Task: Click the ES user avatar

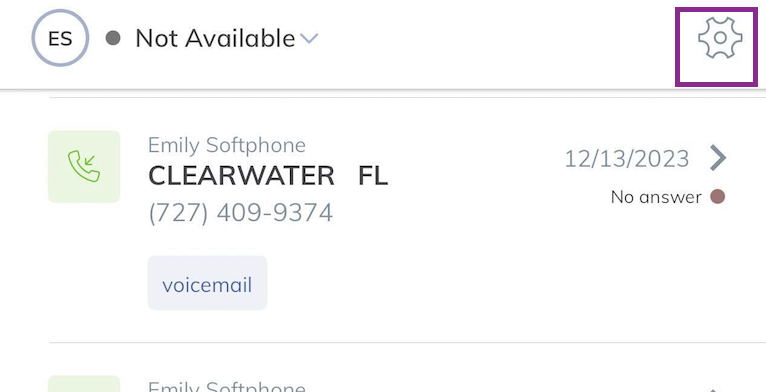Action: tap(60, 38)
